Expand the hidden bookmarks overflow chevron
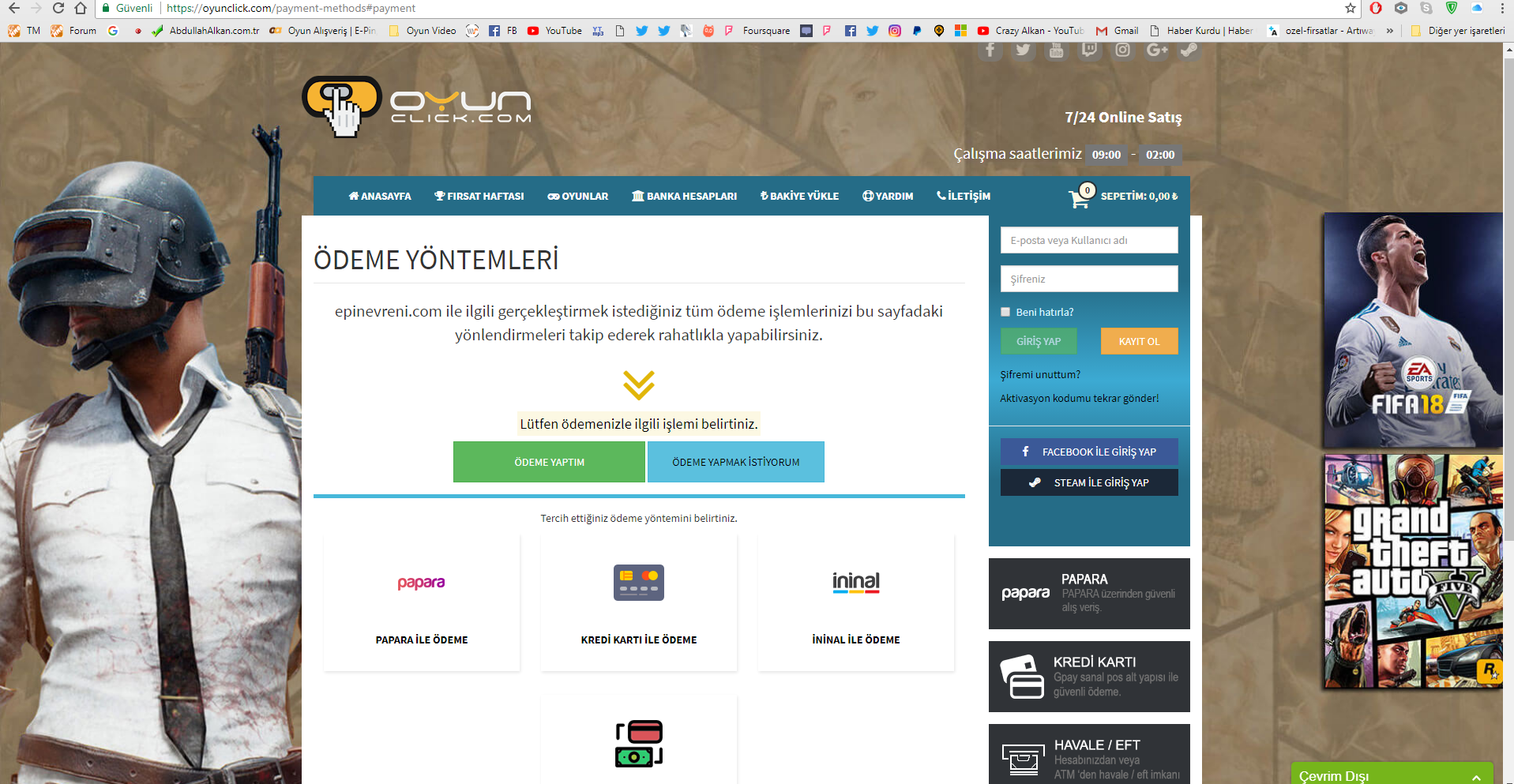 pyautogui.click(x=1390, y=31)
